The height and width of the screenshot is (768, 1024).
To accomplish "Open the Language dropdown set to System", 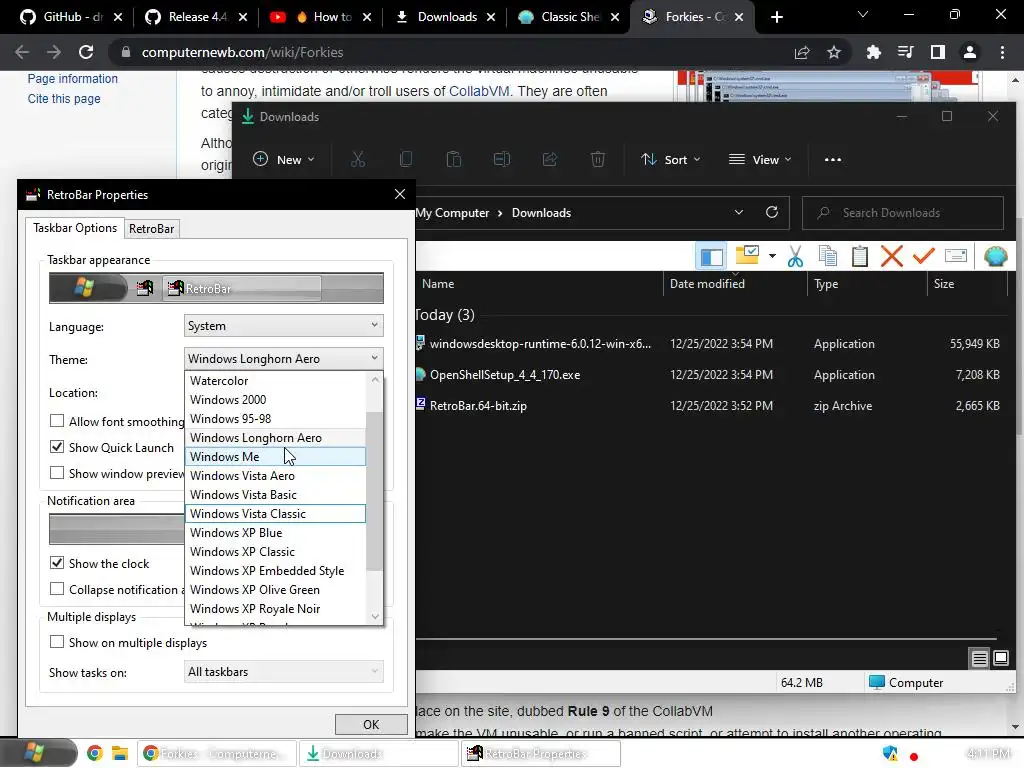I will [283, 325].
